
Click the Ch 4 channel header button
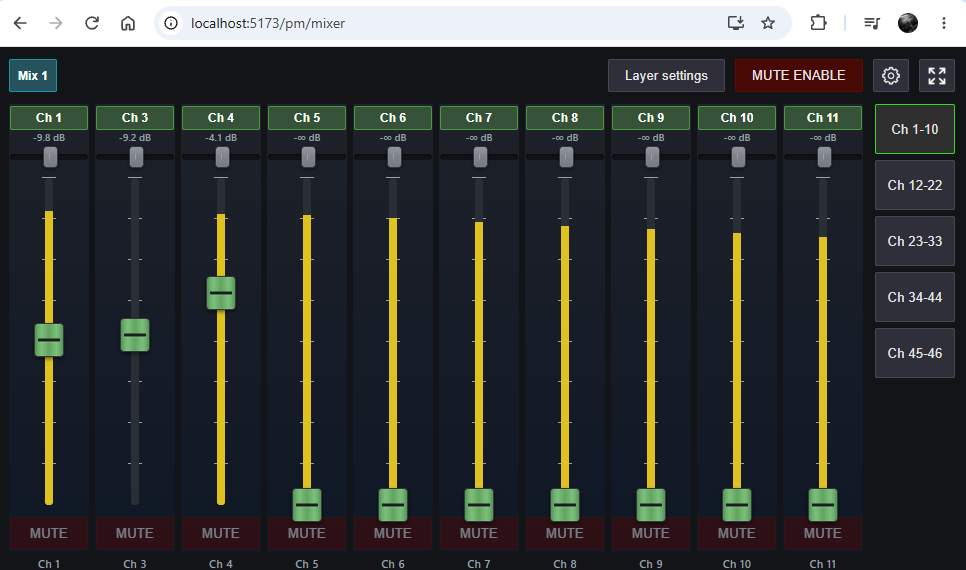coord(221,118)
